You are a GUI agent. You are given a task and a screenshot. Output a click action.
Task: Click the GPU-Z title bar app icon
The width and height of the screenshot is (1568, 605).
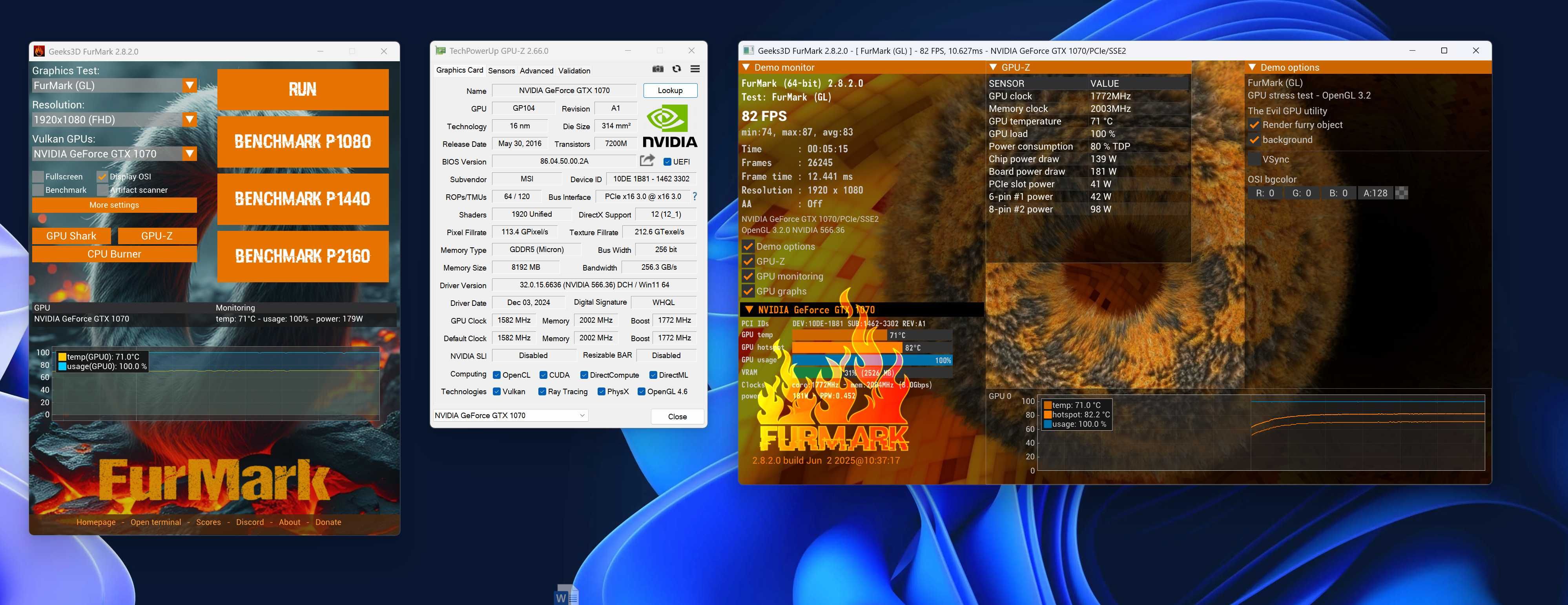pos(440,51)
